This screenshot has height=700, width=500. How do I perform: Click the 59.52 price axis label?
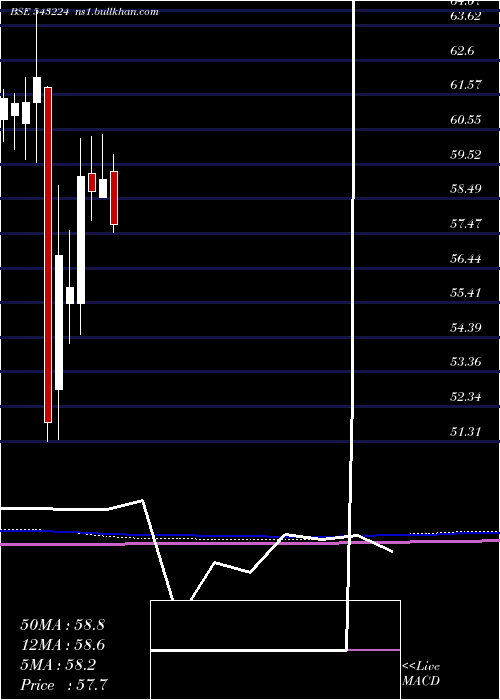466,154
